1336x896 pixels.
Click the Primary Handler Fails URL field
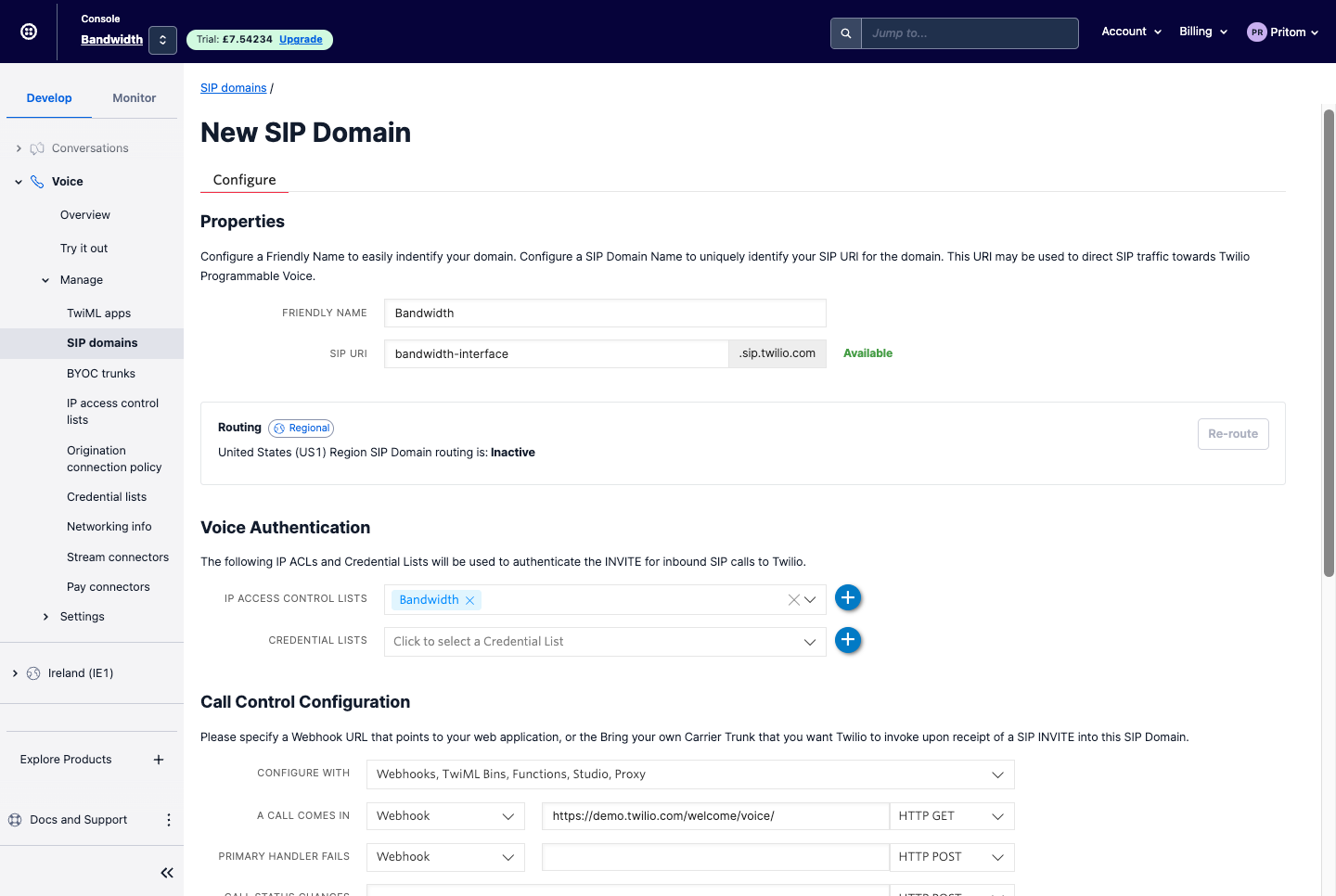[715, 857]
